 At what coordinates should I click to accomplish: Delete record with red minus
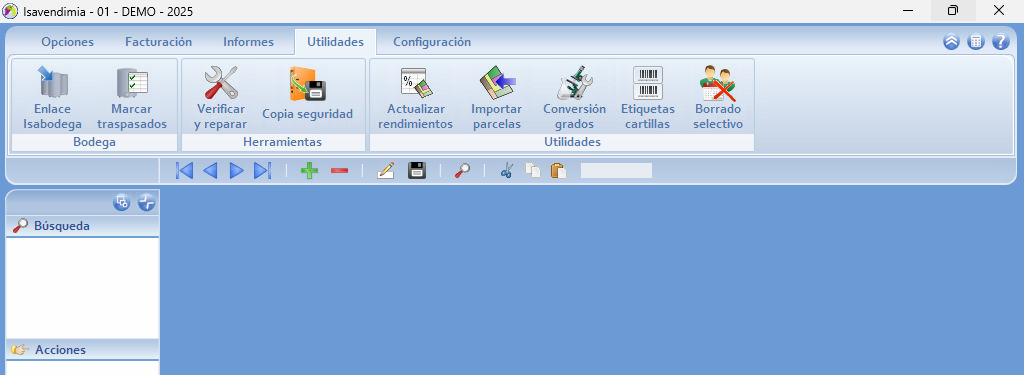[339, 171]
